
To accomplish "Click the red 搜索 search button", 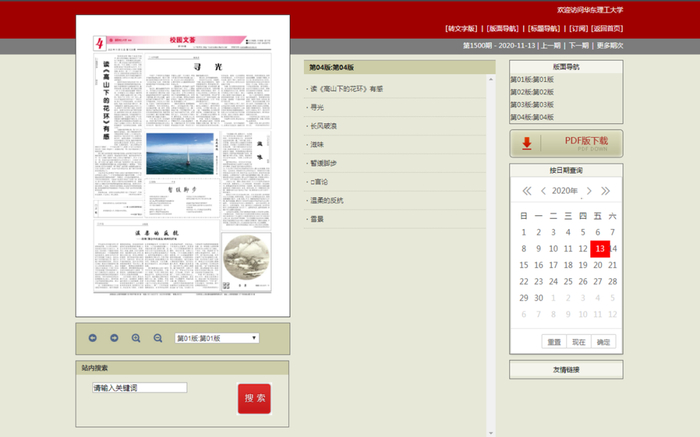I will [254, 398].
